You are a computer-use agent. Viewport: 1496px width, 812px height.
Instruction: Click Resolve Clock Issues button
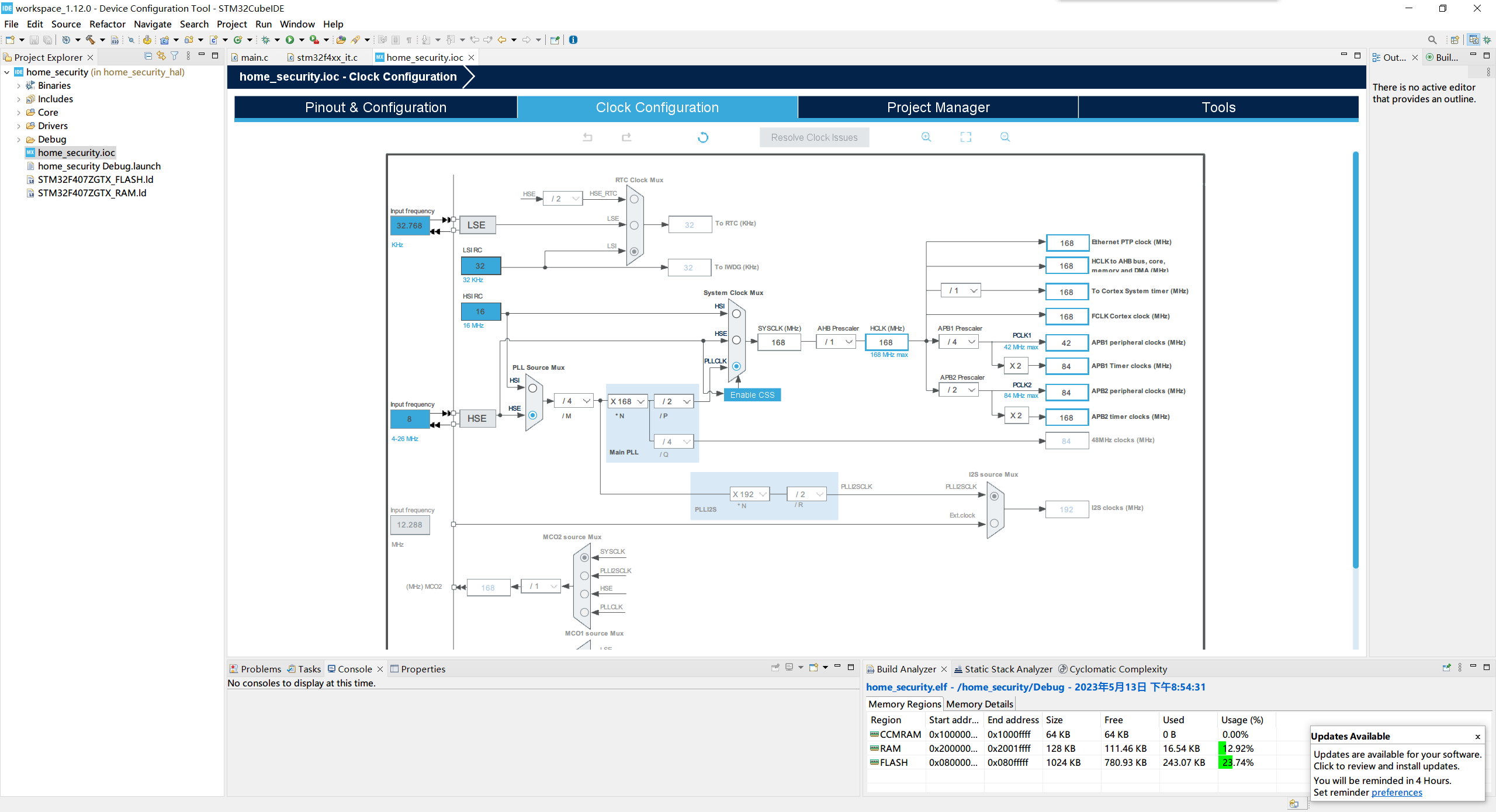click(x=814, y=137)
